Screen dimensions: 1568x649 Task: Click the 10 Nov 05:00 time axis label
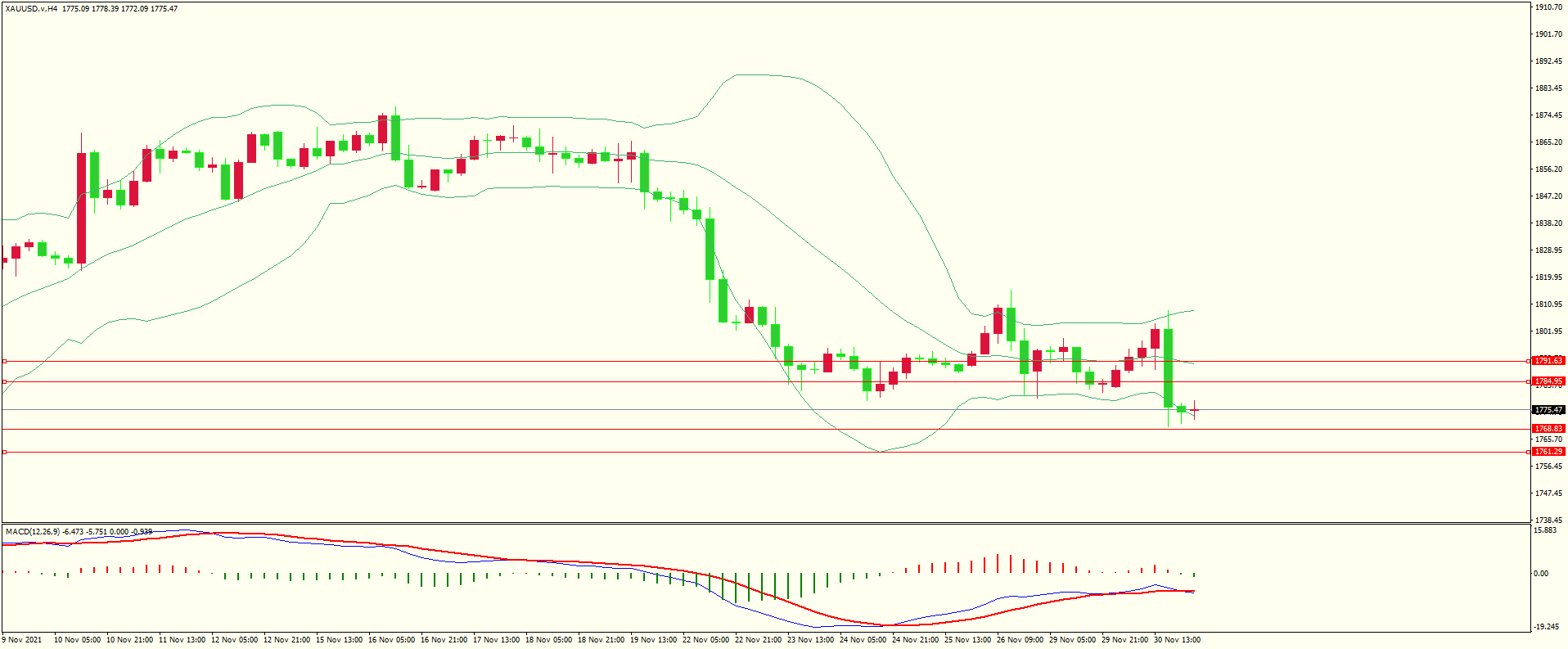click(77, 640)
